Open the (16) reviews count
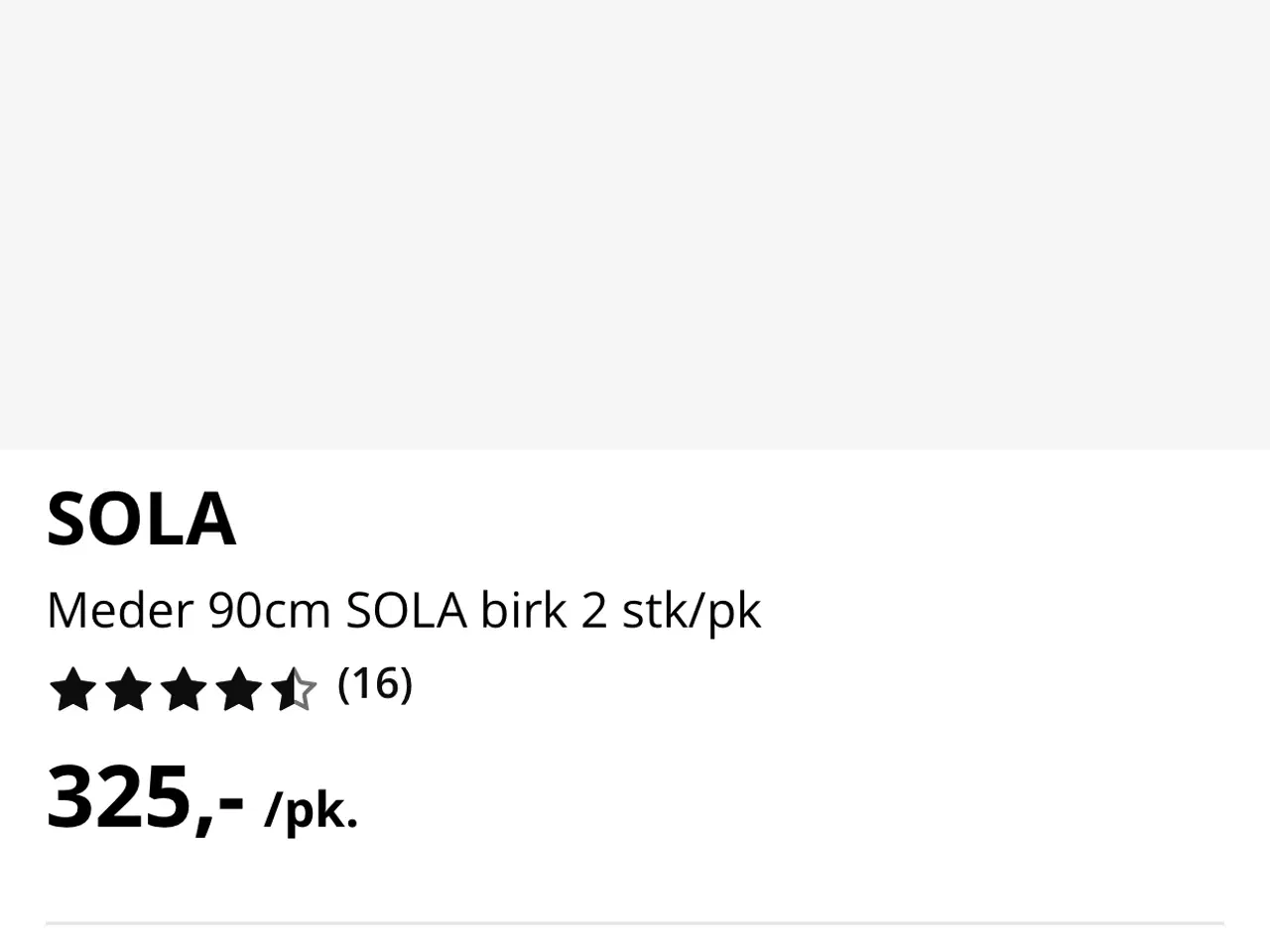The image size is (1270, 952). tap(375, 684)
